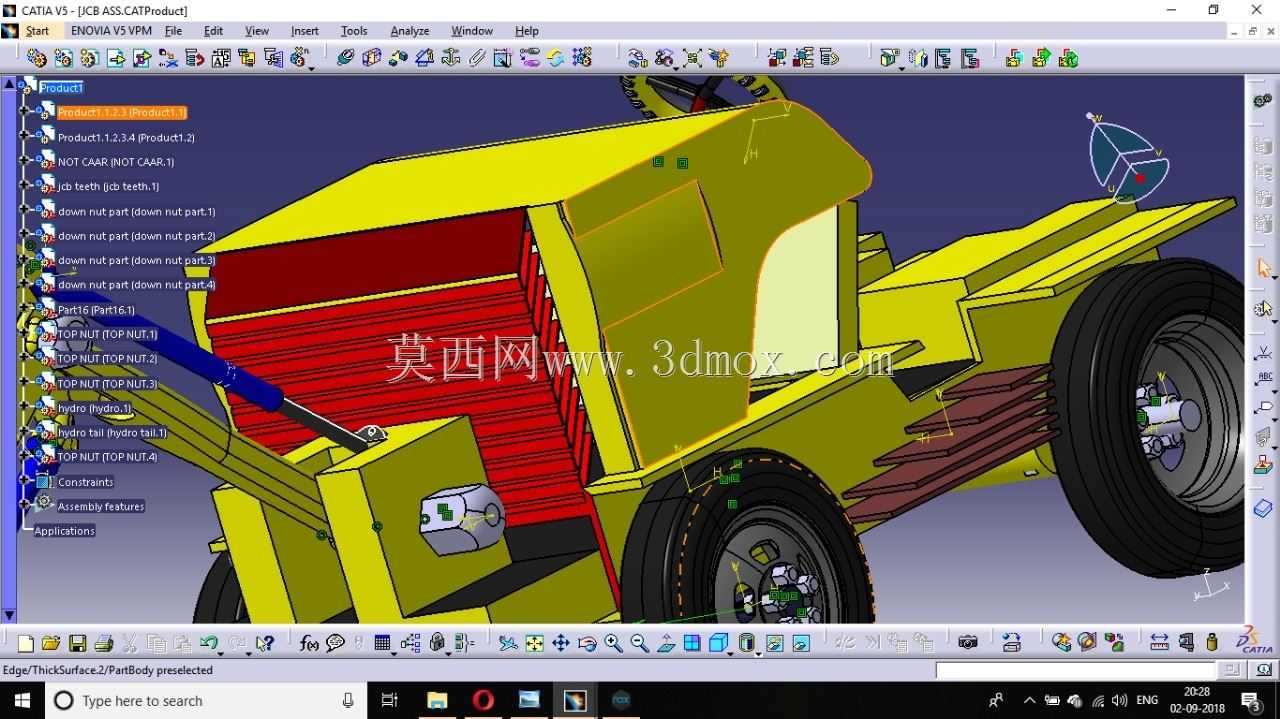The image size is (1280, 719).
Task: Open the Start menu of CATIA
Action: 37,31
